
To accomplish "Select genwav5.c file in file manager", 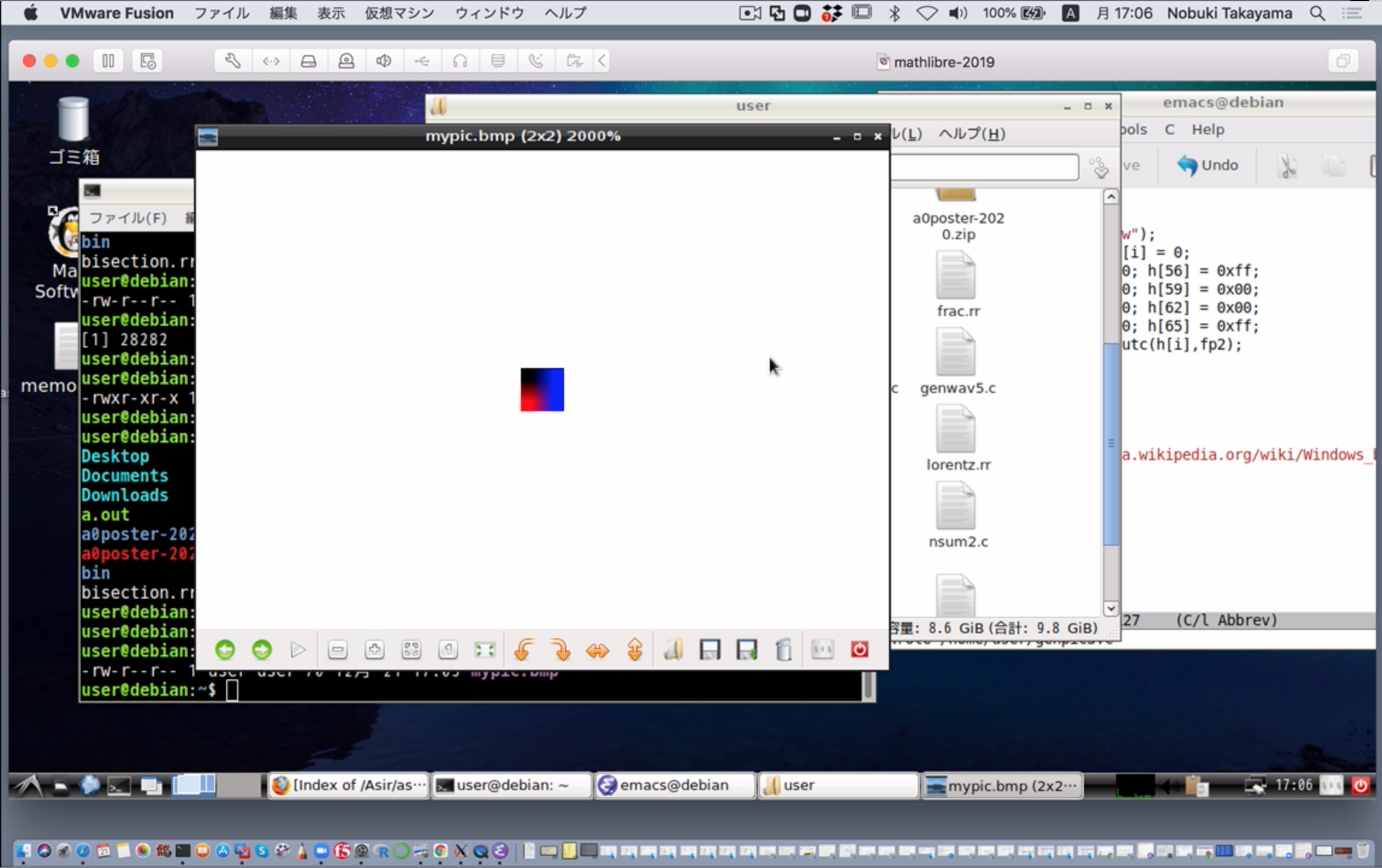I will pyautogui.click(x=957, y=361).
